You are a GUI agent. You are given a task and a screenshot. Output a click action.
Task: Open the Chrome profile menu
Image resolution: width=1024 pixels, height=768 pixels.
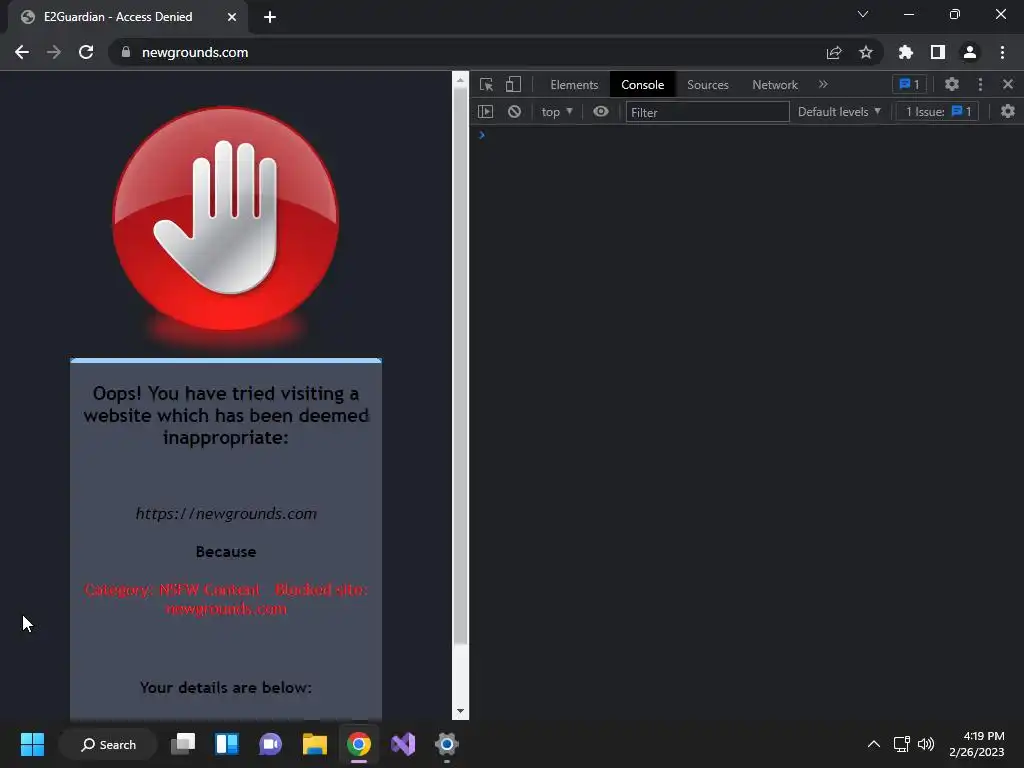(x=970, y=52)
